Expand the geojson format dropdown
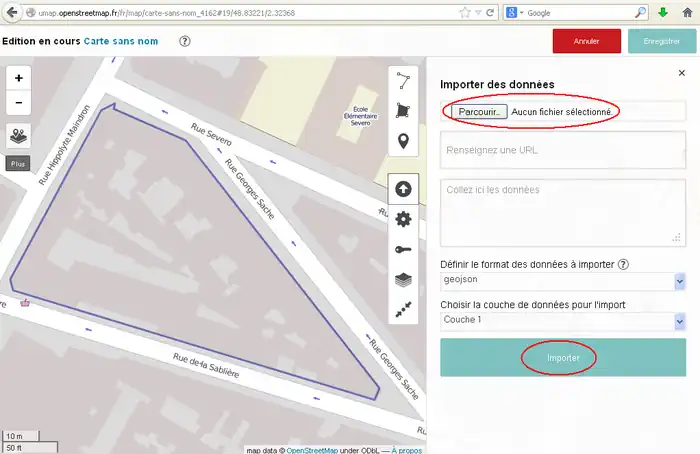 pos(563,281)
